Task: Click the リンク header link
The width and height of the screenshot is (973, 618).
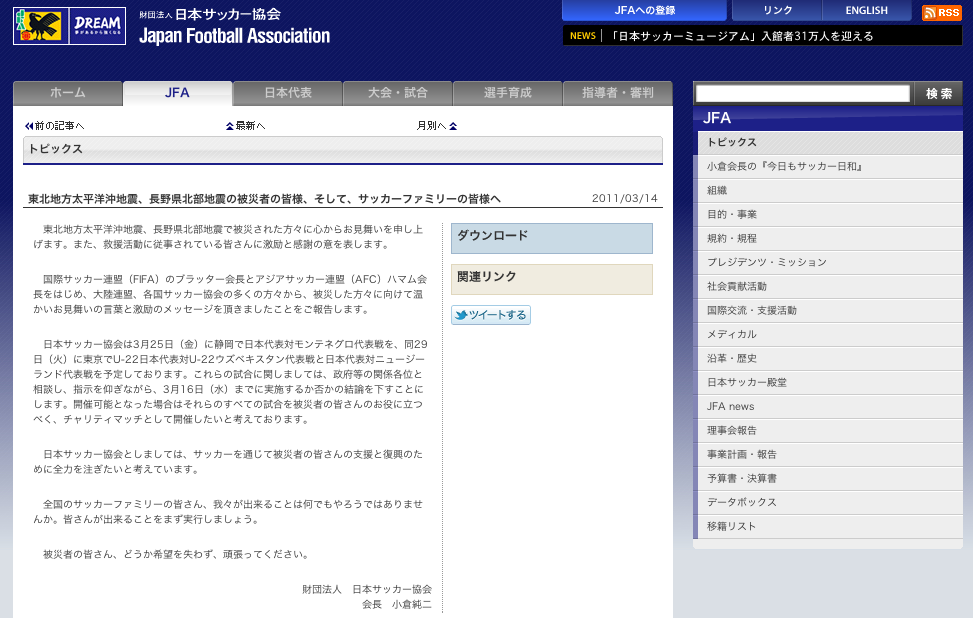Action: pos(777,11)
